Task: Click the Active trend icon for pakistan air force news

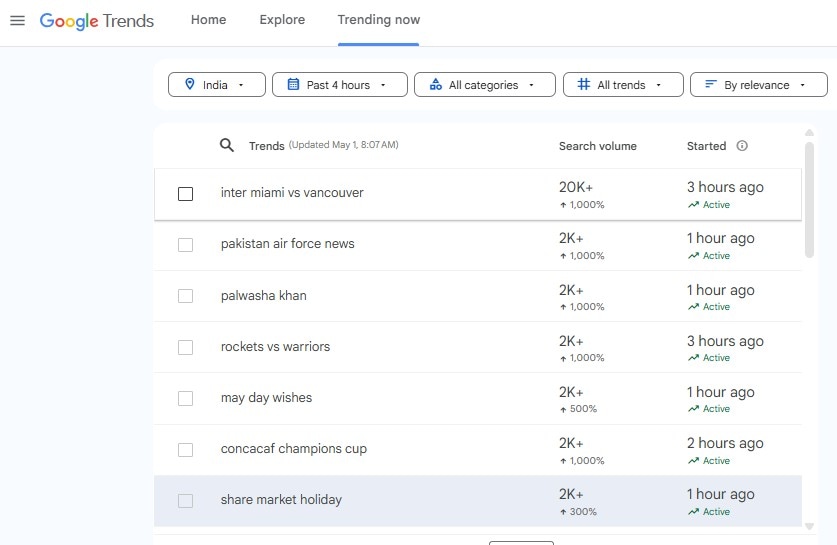Action: tap(693, 256)
